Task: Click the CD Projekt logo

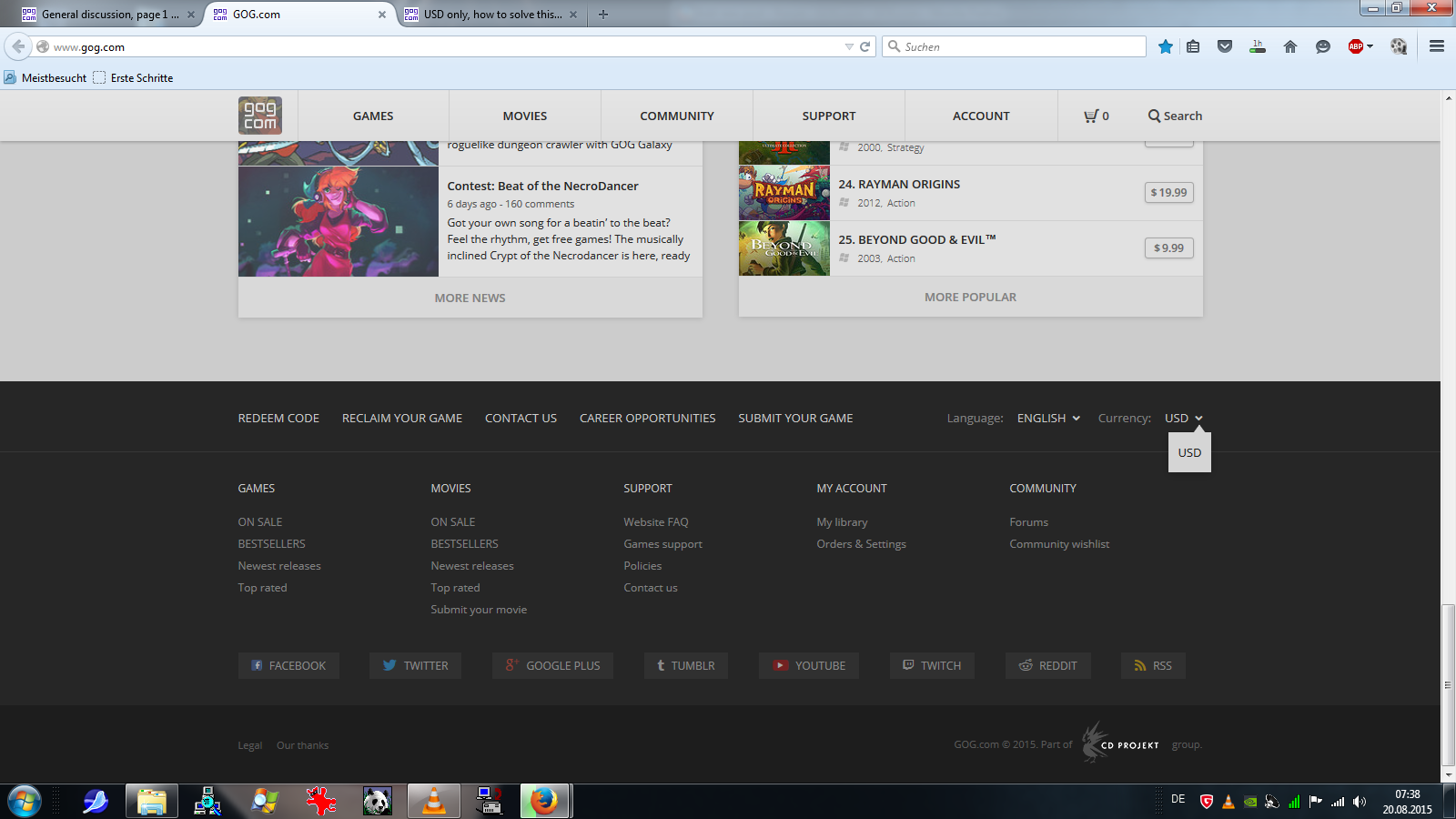Action: point(1121,743)
